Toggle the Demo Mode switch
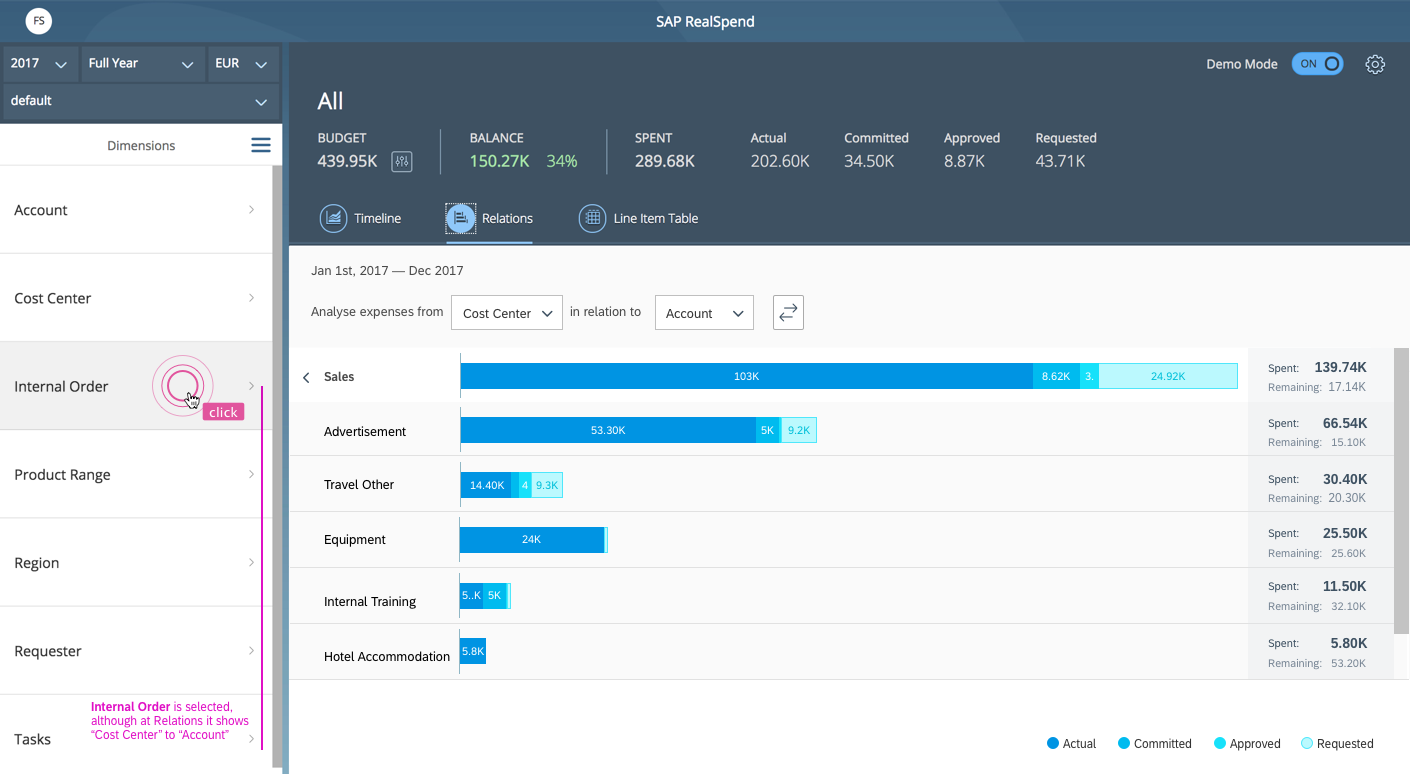Viewport: 1410px width, 774px height. pos(1317,64)
